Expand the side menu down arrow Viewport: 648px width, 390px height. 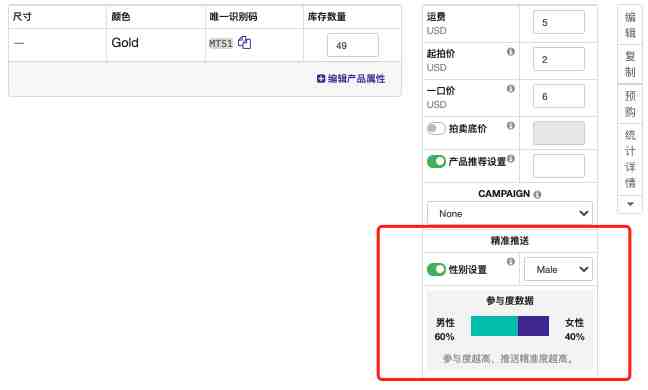[630, 204]
